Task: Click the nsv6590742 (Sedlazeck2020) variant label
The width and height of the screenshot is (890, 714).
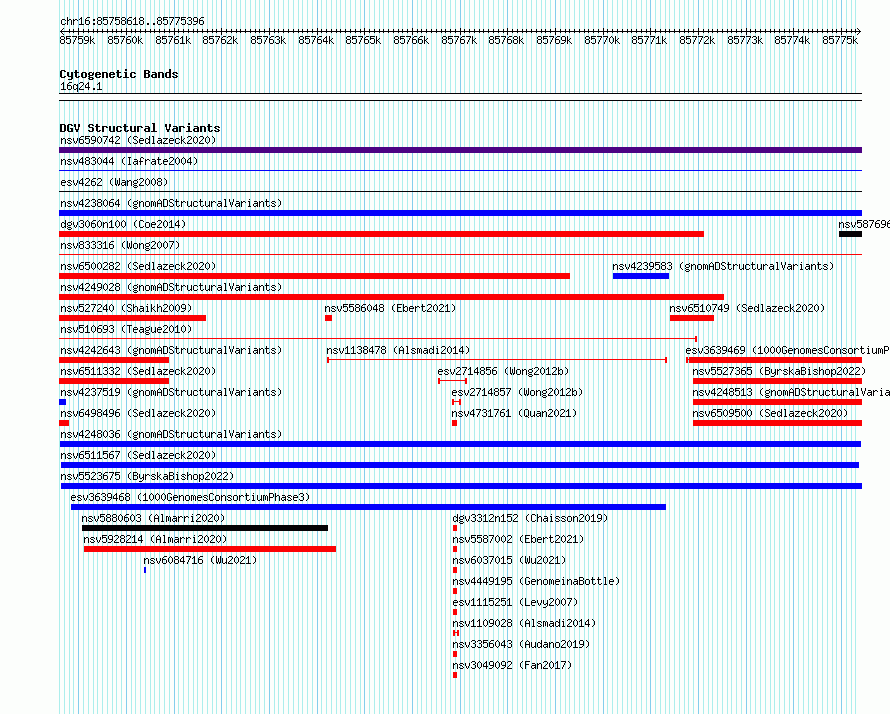Action: pyautogui.click(x=138, y=140)
